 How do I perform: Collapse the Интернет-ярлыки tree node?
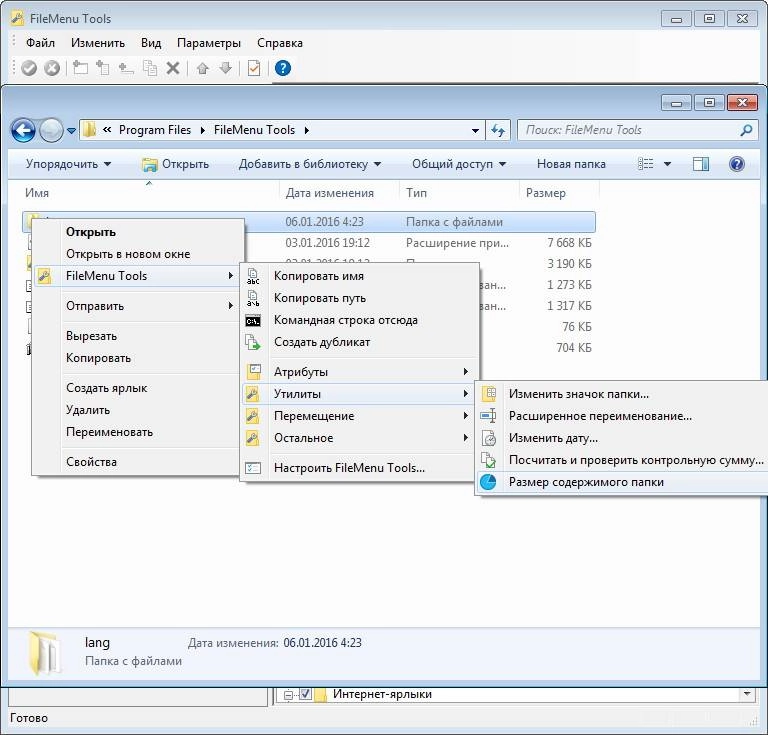[x=289, y=694]
